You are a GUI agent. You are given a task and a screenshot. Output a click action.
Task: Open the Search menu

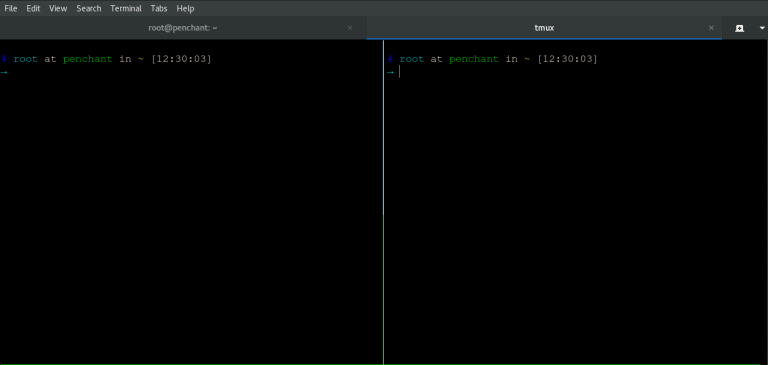[x=89, y=8]
